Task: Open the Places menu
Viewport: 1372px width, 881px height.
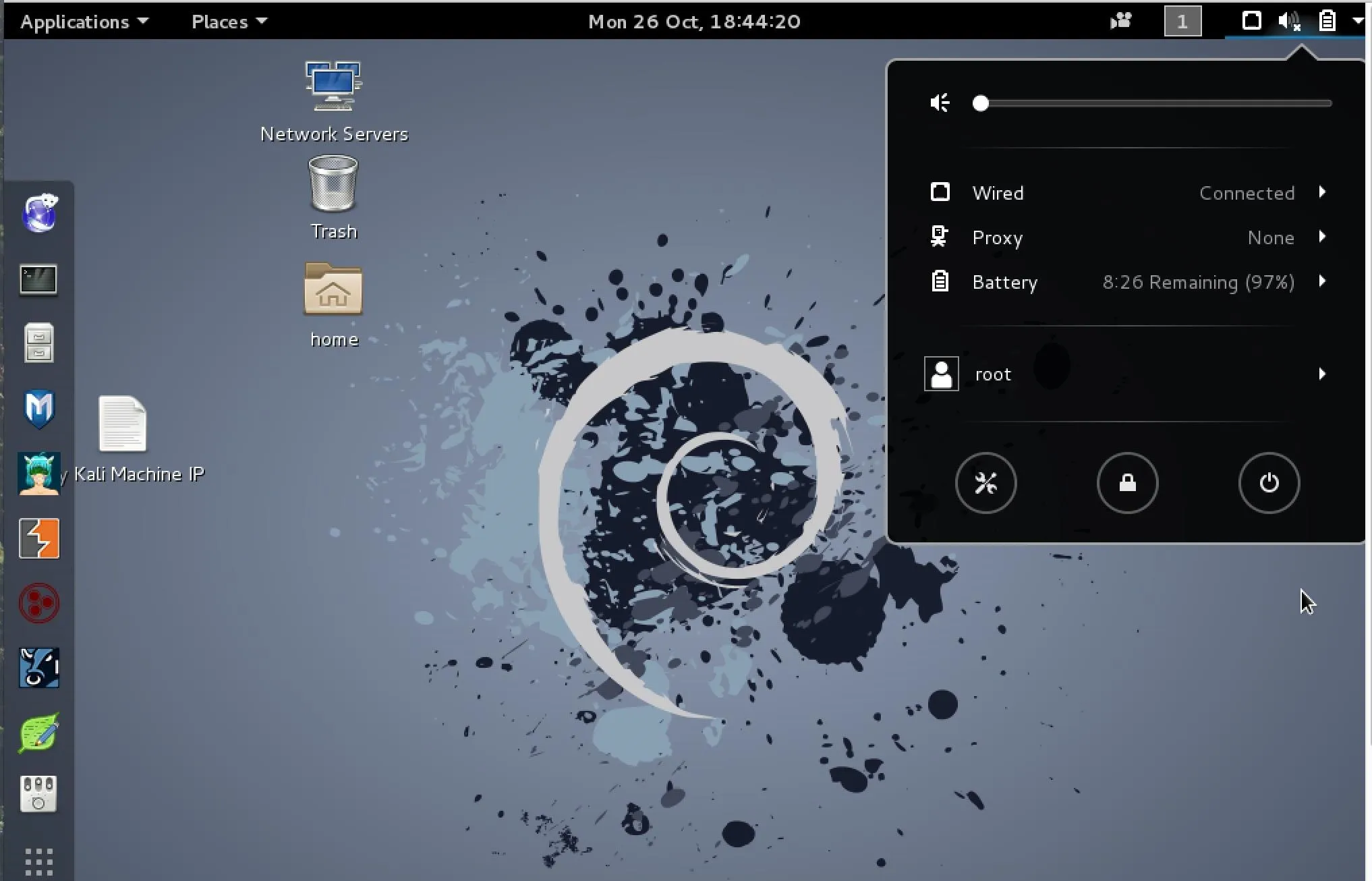Action: pos(229,22)
